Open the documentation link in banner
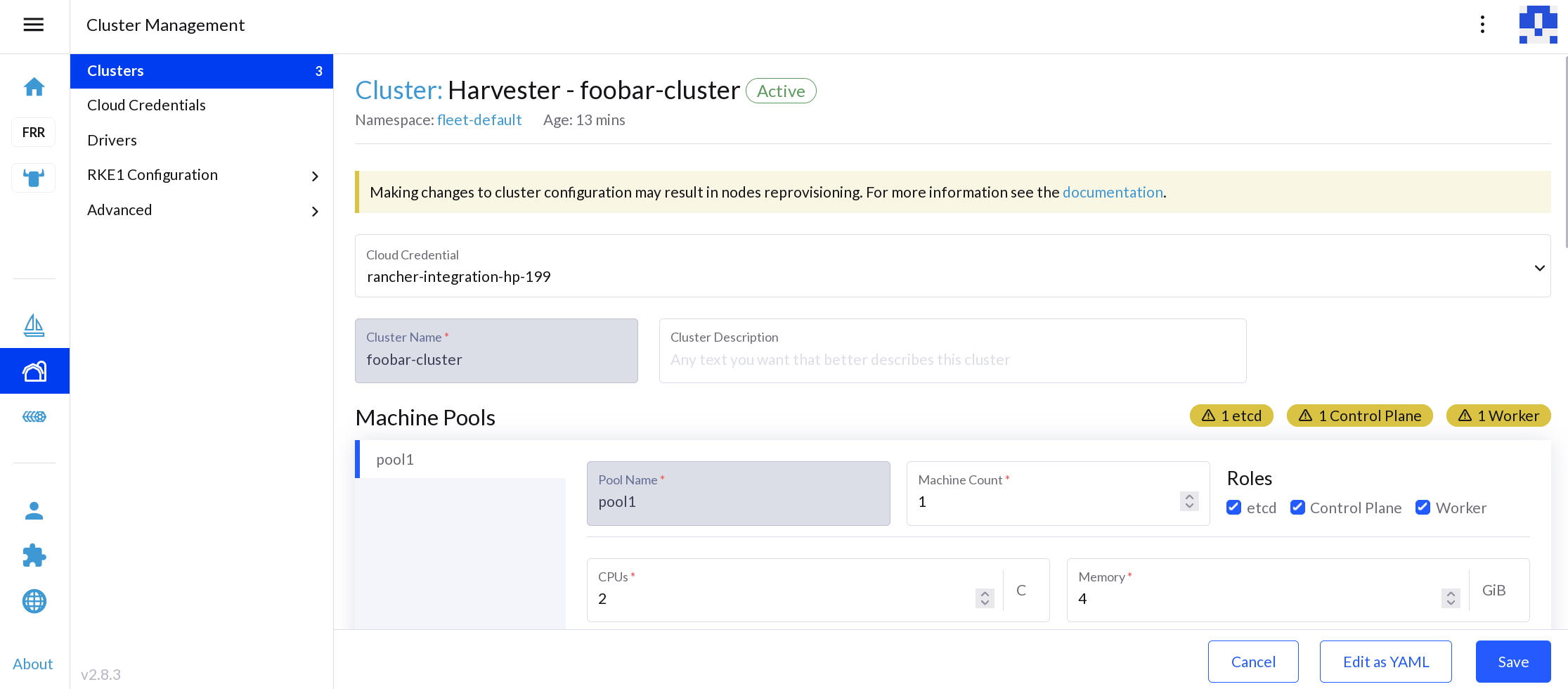The width and height of the screenshot is (1568, 689). pos(1113,193)
